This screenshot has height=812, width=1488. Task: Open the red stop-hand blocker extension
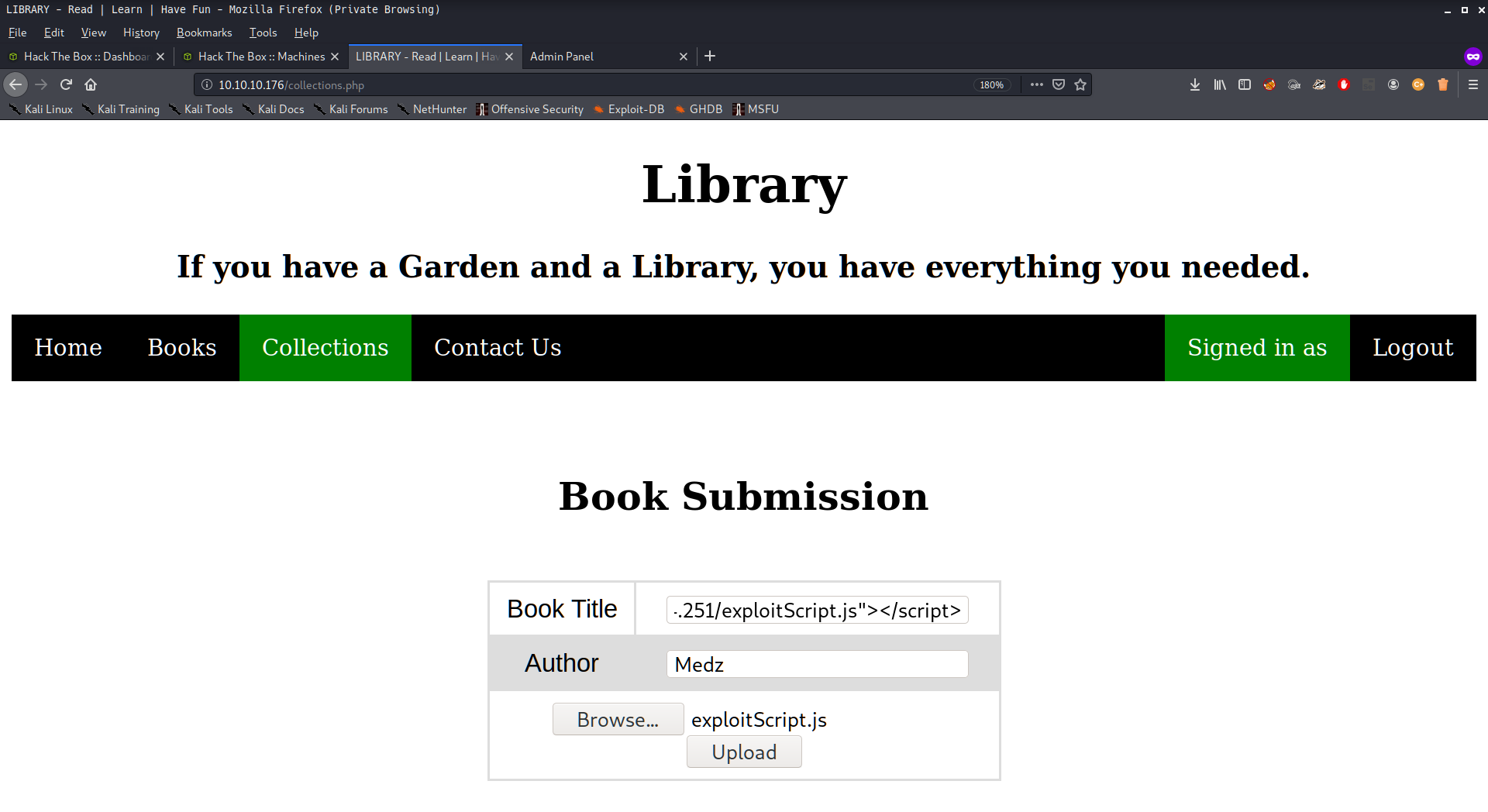1344,84
